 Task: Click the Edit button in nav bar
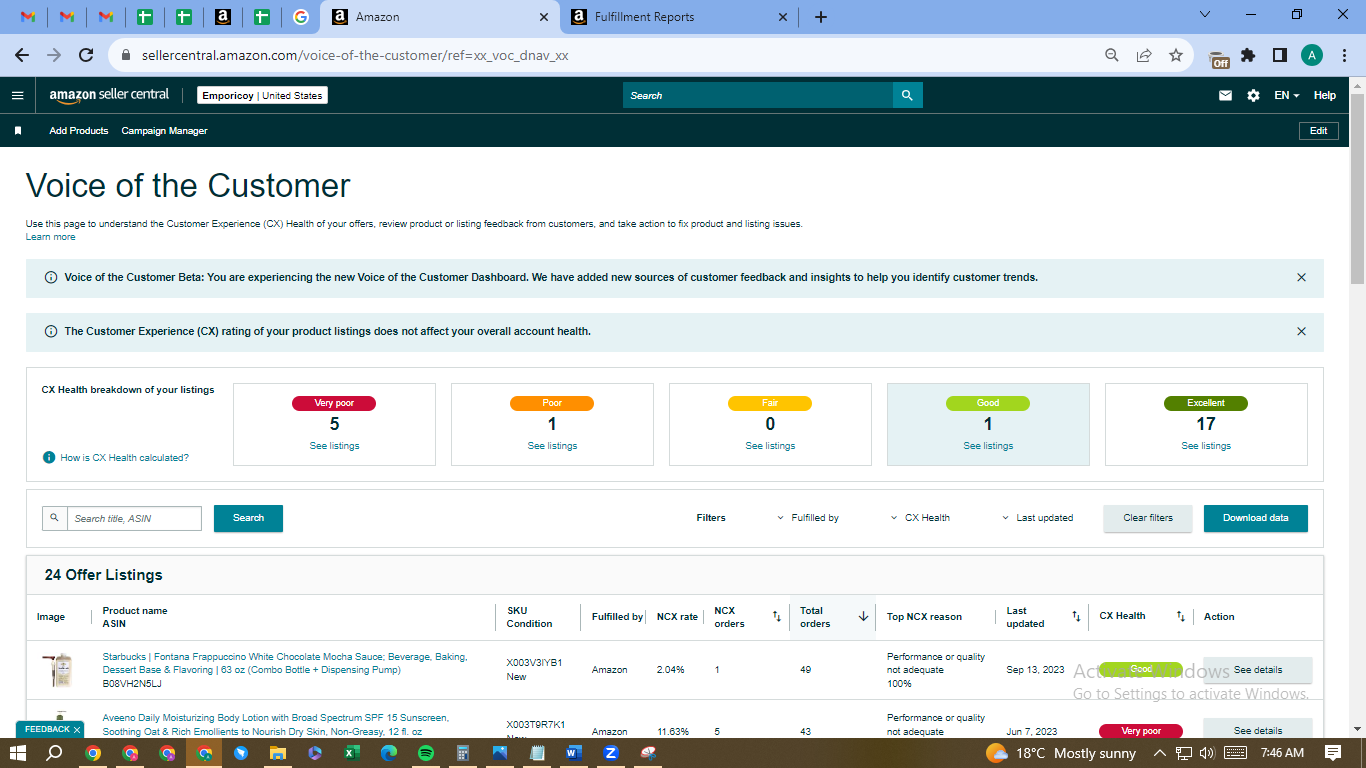coord(1319,131)
